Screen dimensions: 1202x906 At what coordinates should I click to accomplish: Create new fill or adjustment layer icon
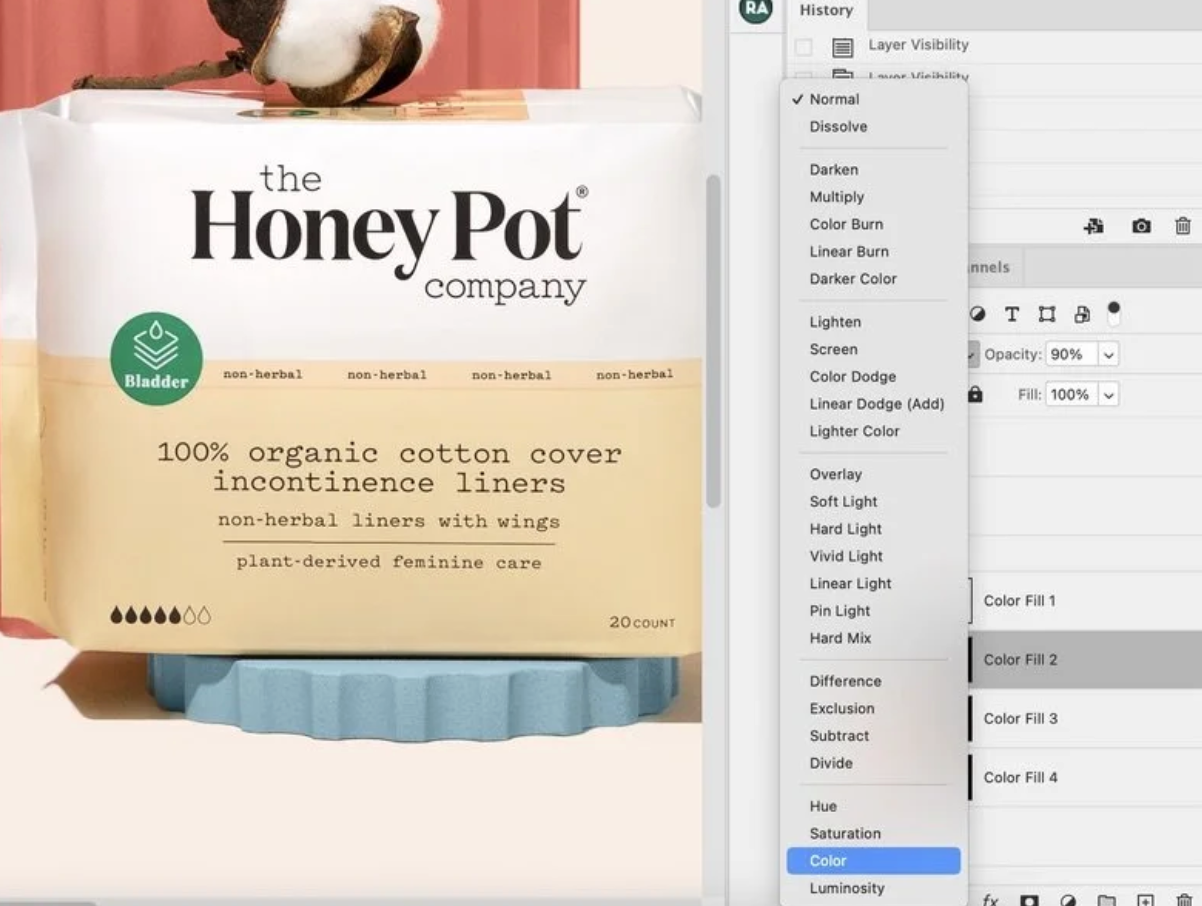[1067, 900]
